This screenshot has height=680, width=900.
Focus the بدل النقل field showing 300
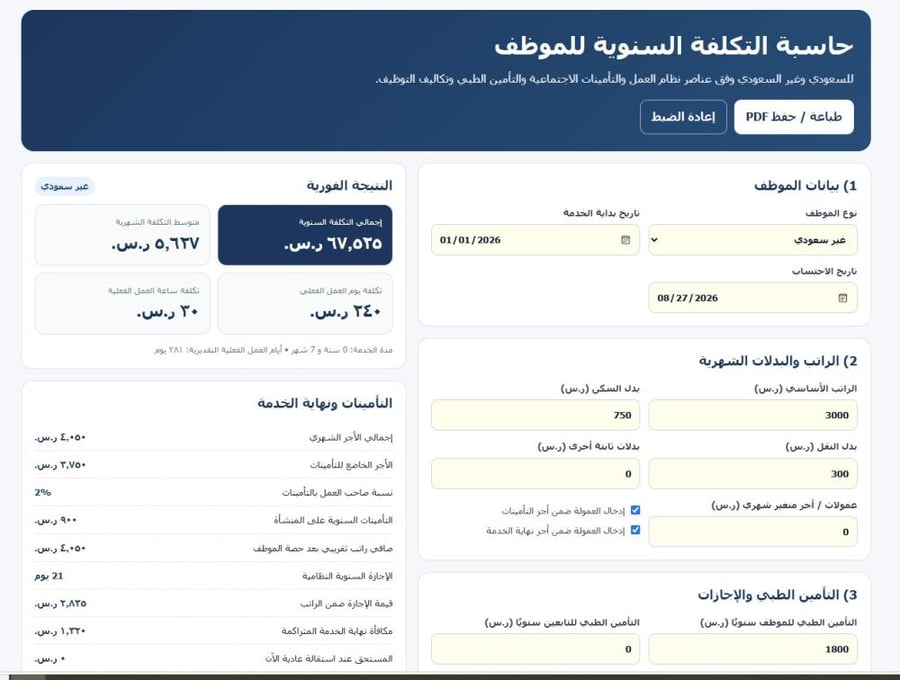753,473
